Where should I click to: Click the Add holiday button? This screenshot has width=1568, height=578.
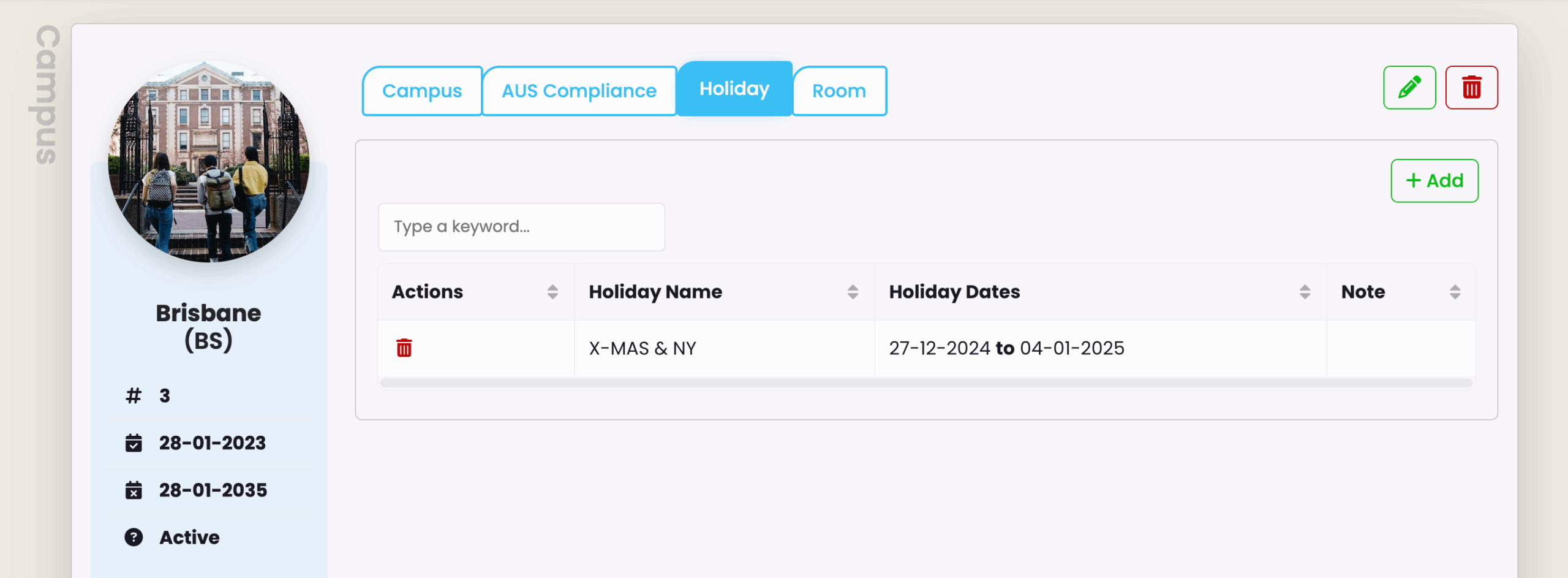coord(1434,181)
